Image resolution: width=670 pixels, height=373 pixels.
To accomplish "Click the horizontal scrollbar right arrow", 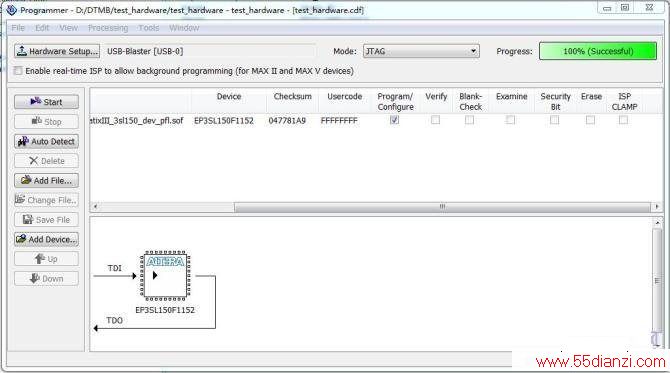I will [x=657, y=207].
